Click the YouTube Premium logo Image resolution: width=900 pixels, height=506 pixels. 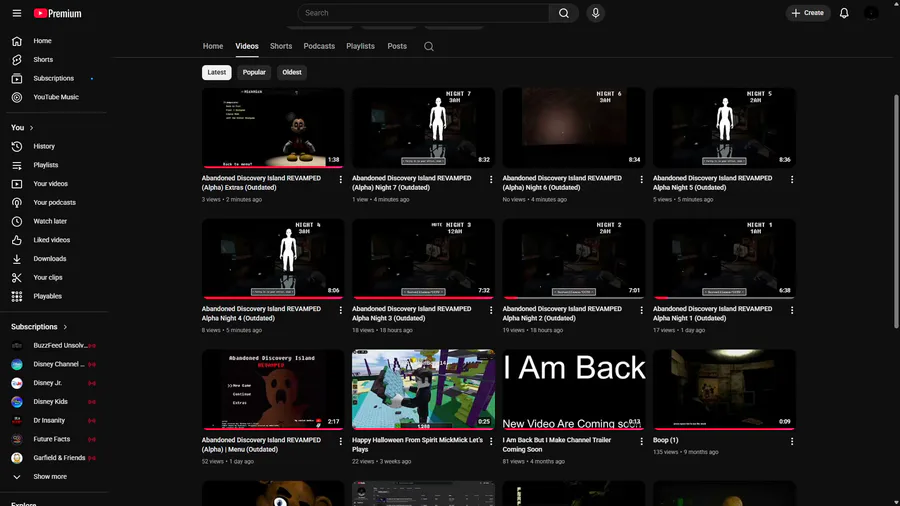click(x=57, y=13)
